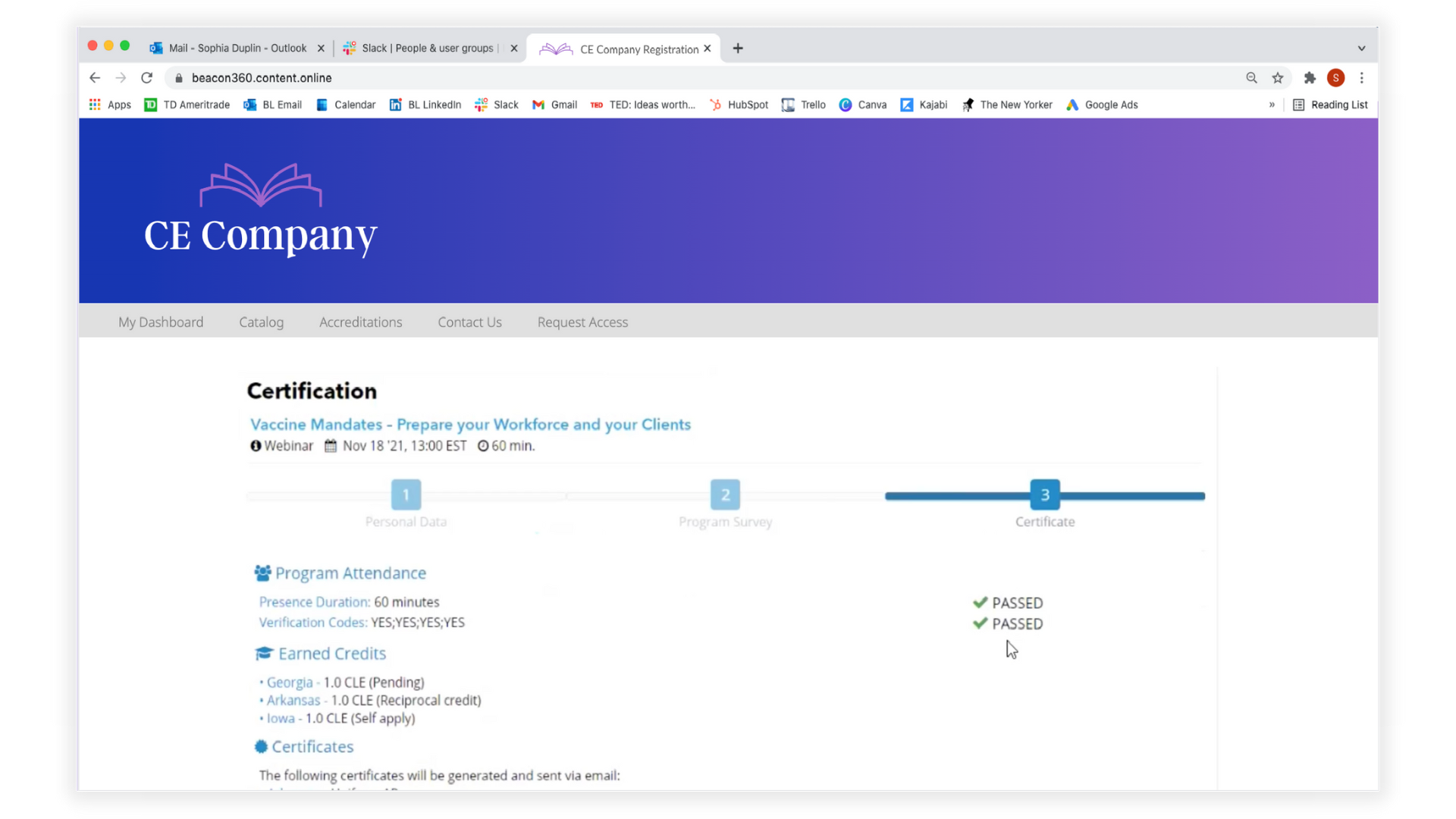Click the browser reload icon
The height and width of the screenshot is (819, 1456).
[x=147, y=77]
